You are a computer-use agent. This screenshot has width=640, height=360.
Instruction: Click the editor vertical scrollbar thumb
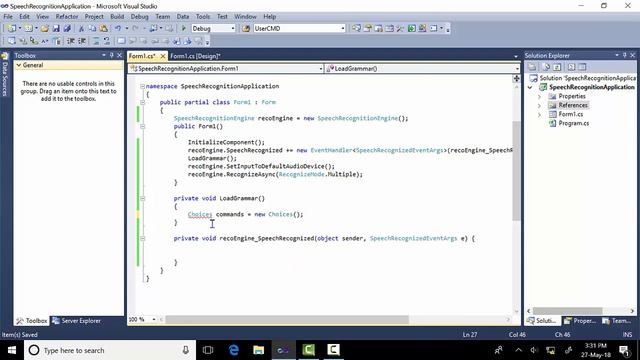click(516, 171)
